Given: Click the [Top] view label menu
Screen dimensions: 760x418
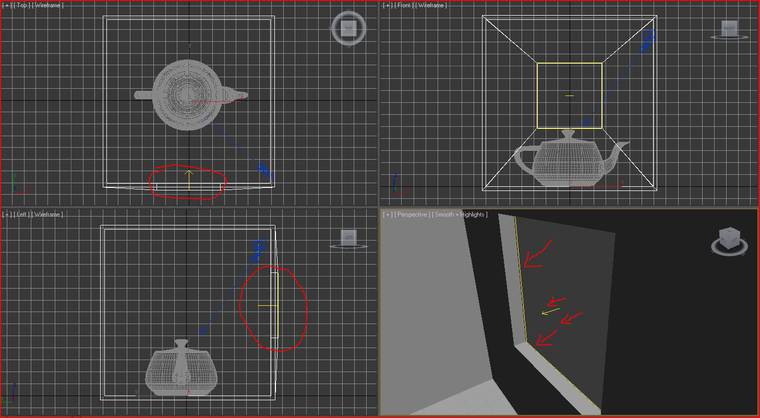Looking at the screenshot, I should tap(21, 5).
